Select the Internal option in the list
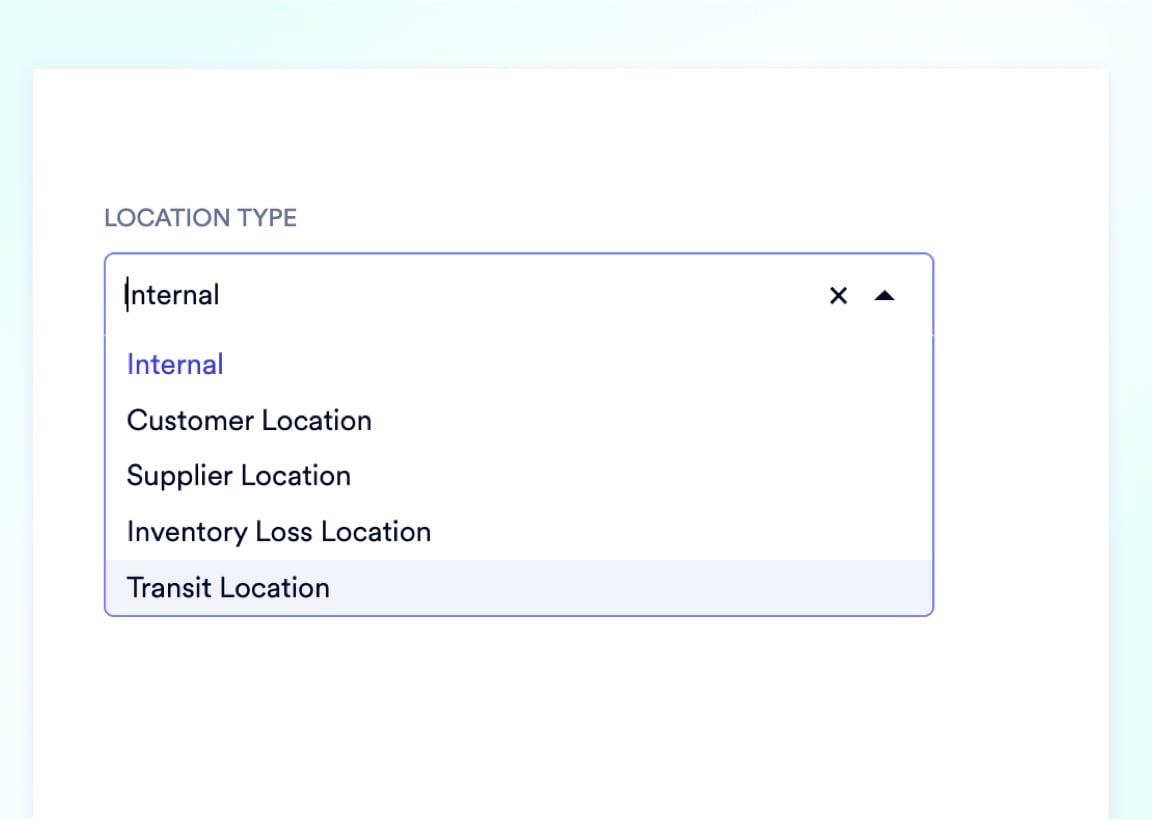The image size is (1152, 820). [x=519, y=364]
